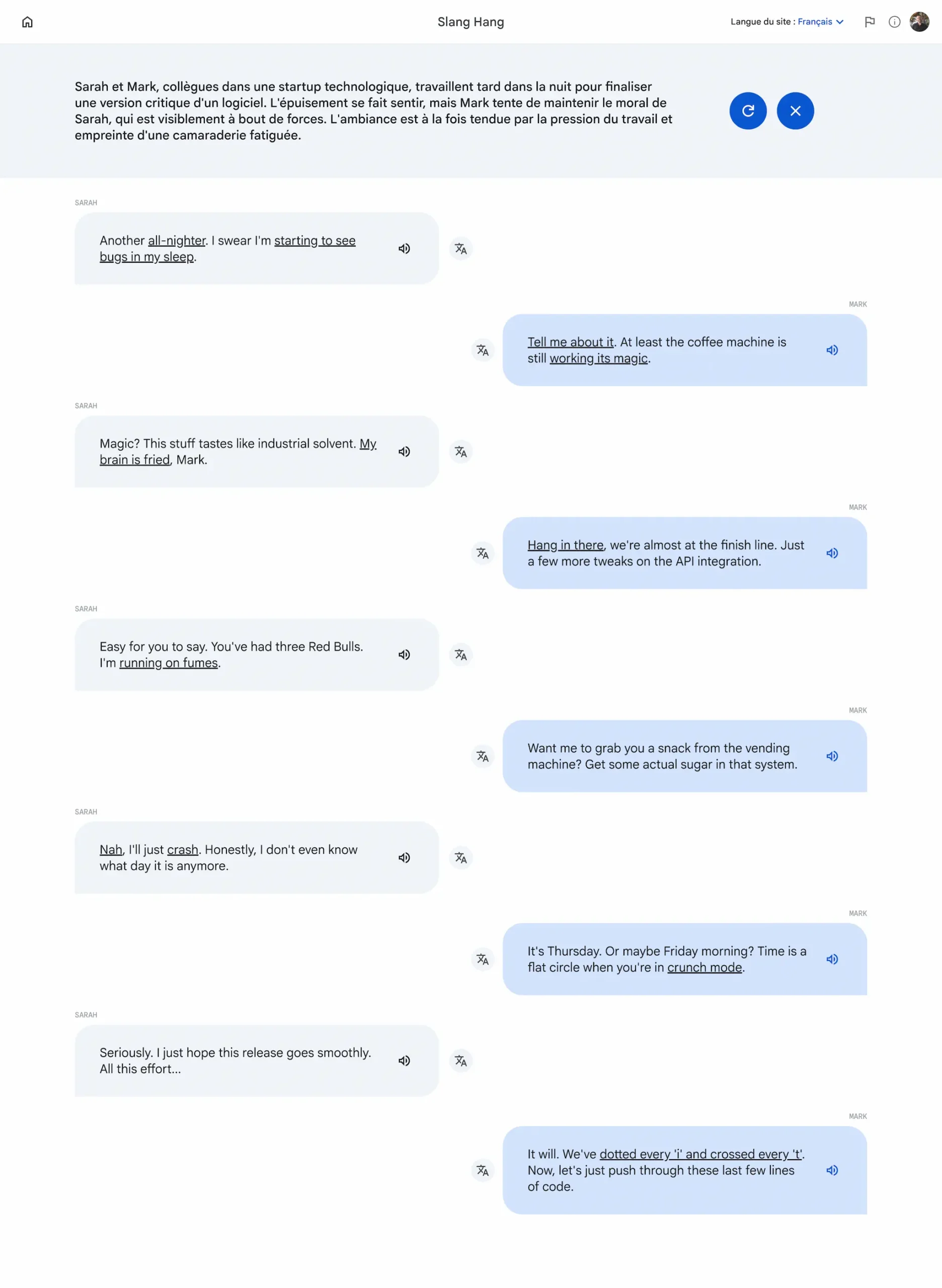Regenerate the scenario with the refresh button

[748, 111]
